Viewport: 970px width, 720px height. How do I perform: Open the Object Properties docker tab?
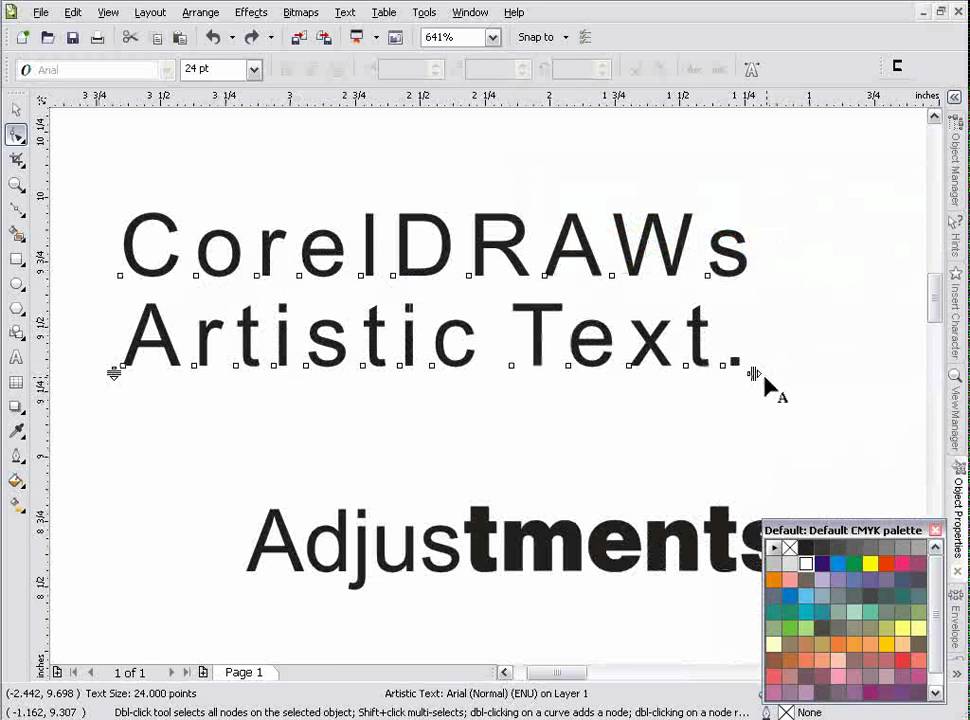(958, 508)
